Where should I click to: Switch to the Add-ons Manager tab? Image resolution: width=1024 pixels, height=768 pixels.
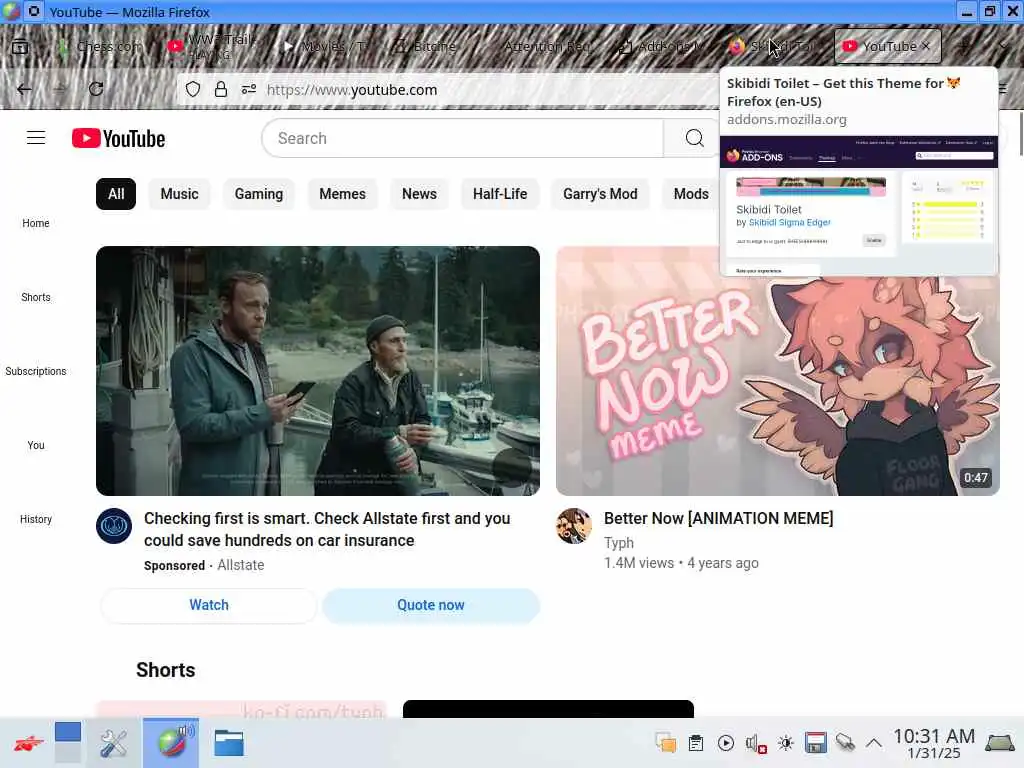click(661, 46)
